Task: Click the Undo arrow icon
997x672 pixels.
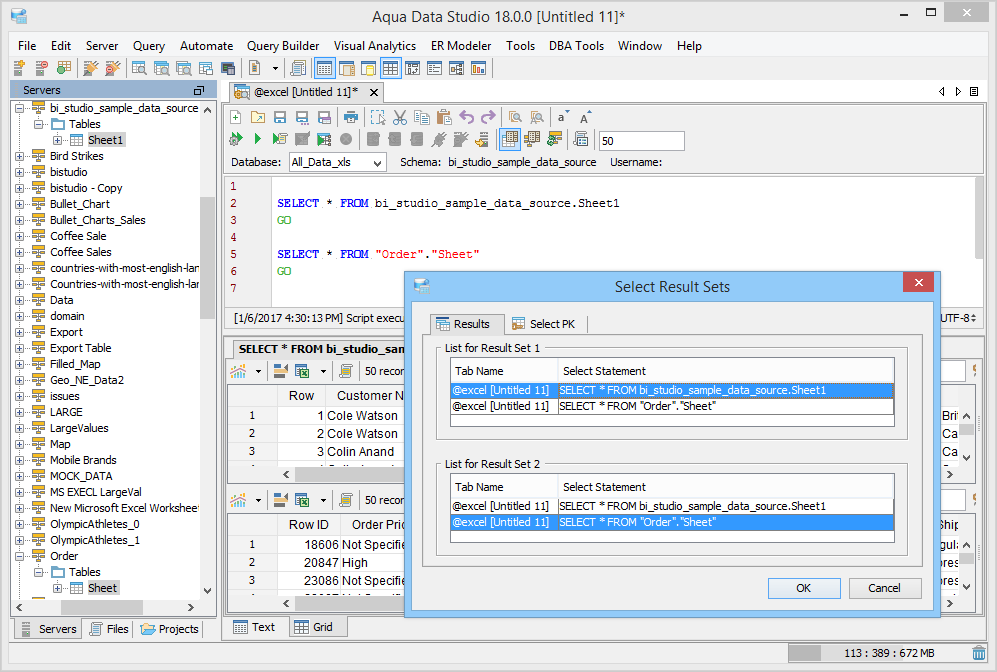Action: (467, 117)
